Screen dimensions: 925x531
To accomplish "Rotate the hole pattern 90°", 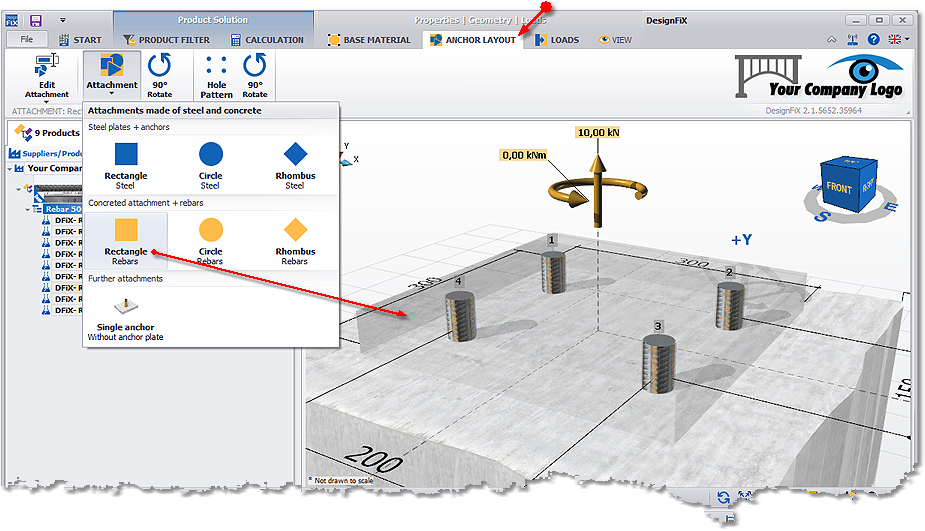I will click(x=255, y=76).
